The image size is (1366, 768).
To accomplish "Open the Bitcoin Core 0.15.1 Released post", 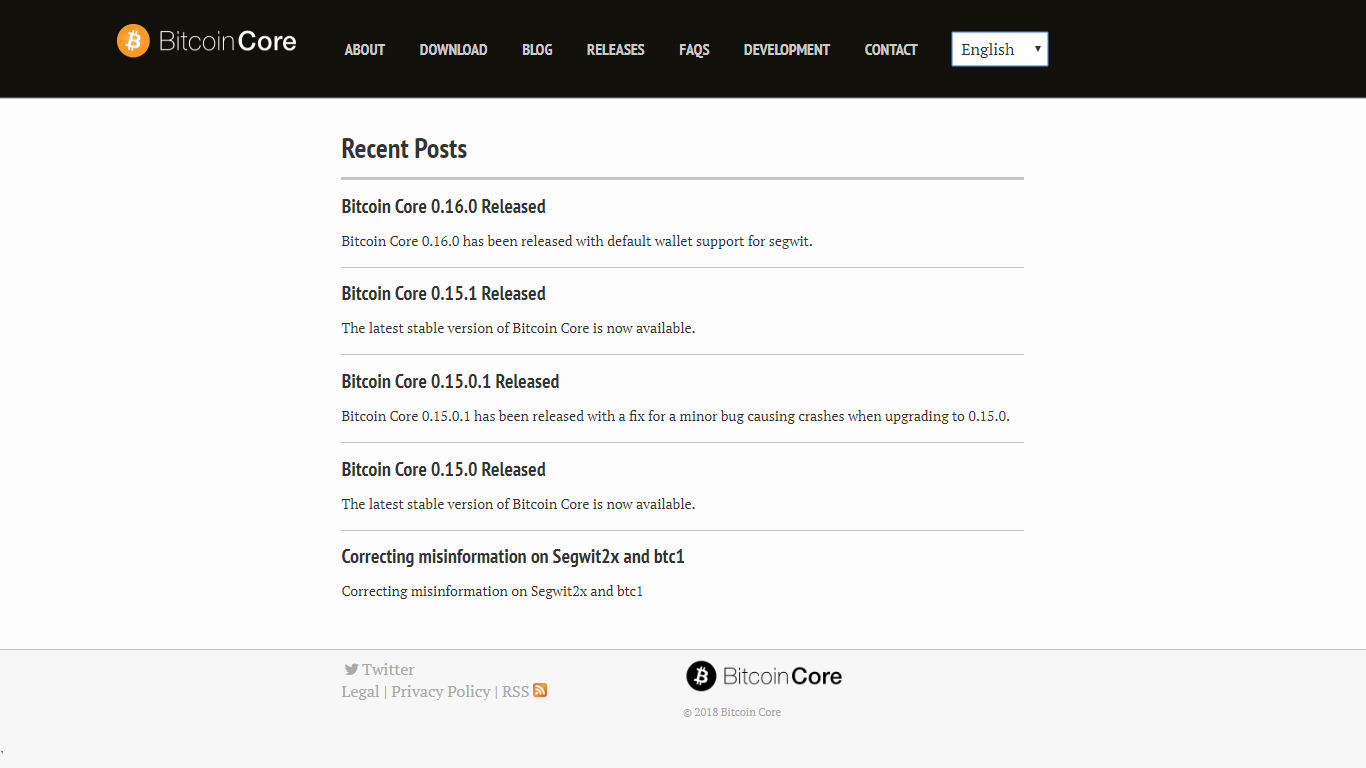I will click(443, 294).
